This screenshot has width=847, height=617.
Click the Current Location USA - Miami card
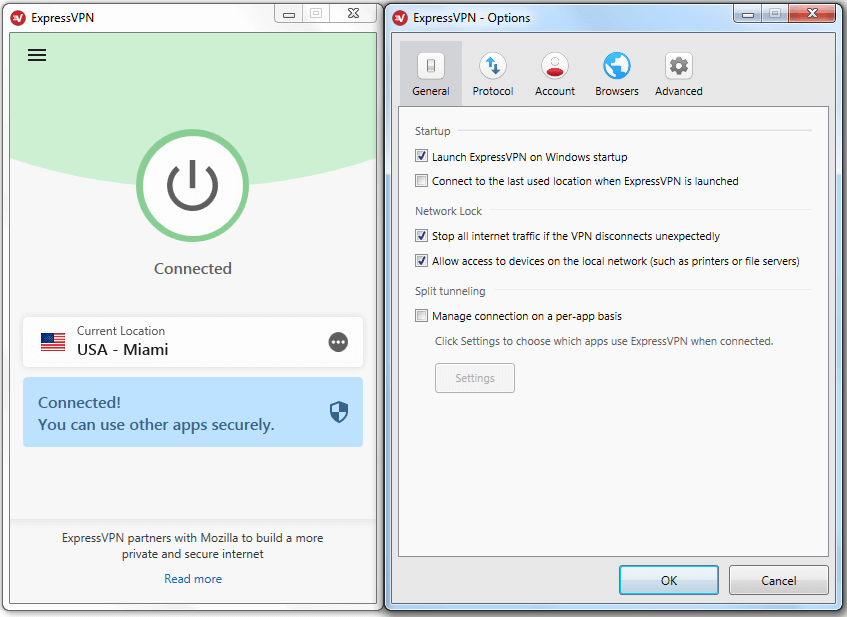tap(193, 342)
